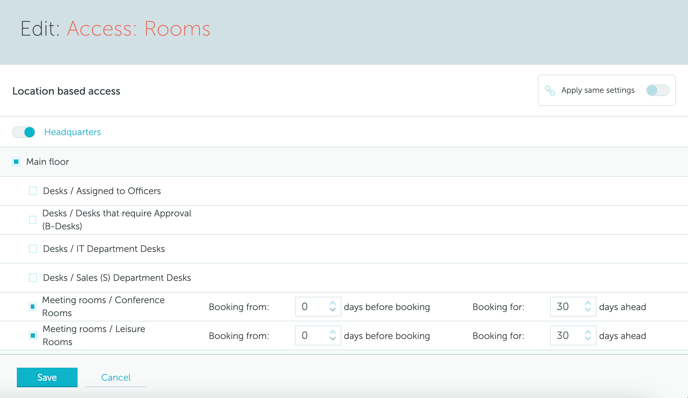Click the Location based access heading
Image resolution: width=688 pixels, height=398 pixels.
pos(66,91)
